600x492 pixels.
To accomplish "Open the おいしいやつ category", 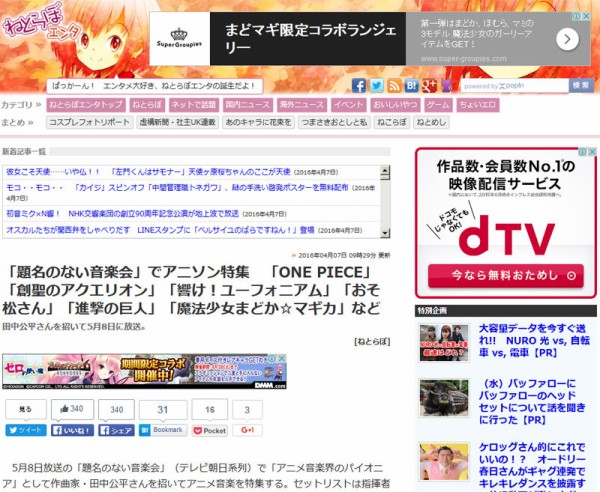I will point(395,105).
